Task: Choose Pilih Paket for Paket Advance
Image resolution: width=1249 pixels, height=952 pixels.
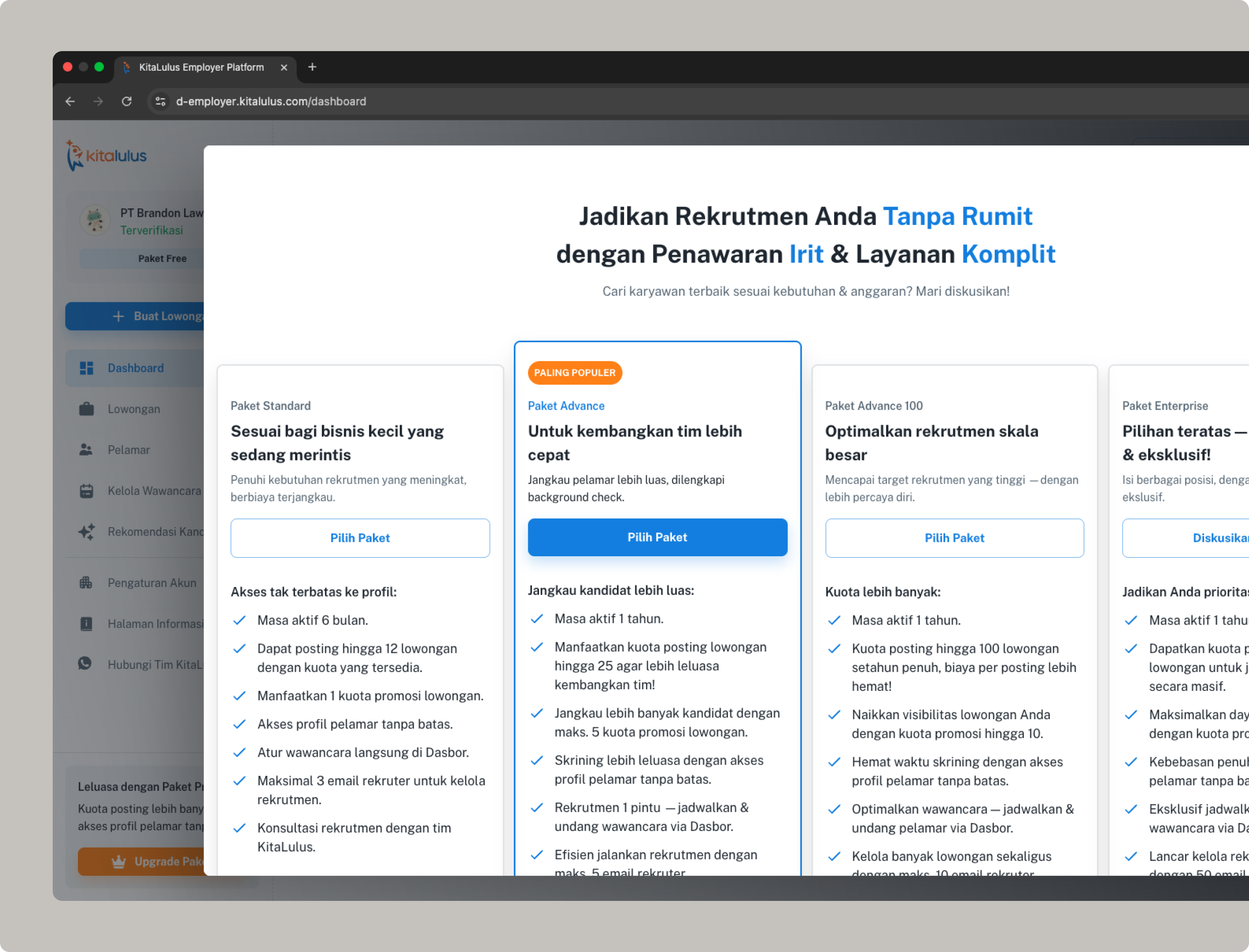Action: 657,537
